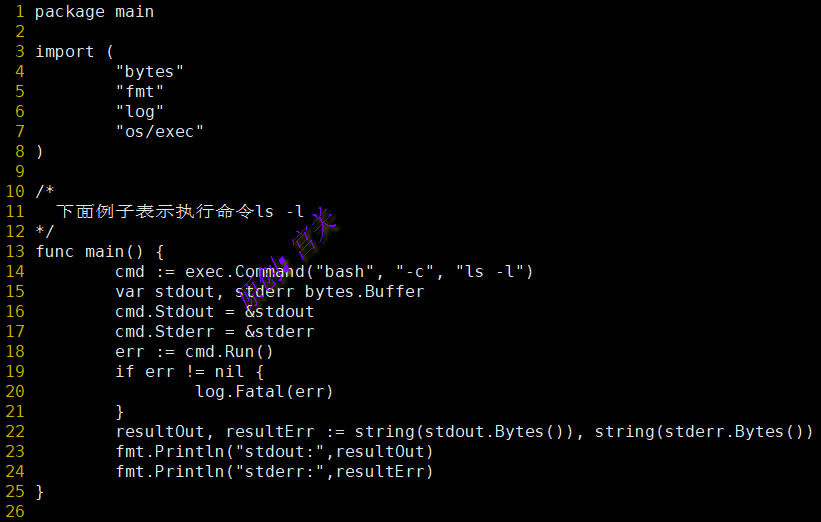
Task: Click the resultOut variable on line 22
Action: click(160, 432)
